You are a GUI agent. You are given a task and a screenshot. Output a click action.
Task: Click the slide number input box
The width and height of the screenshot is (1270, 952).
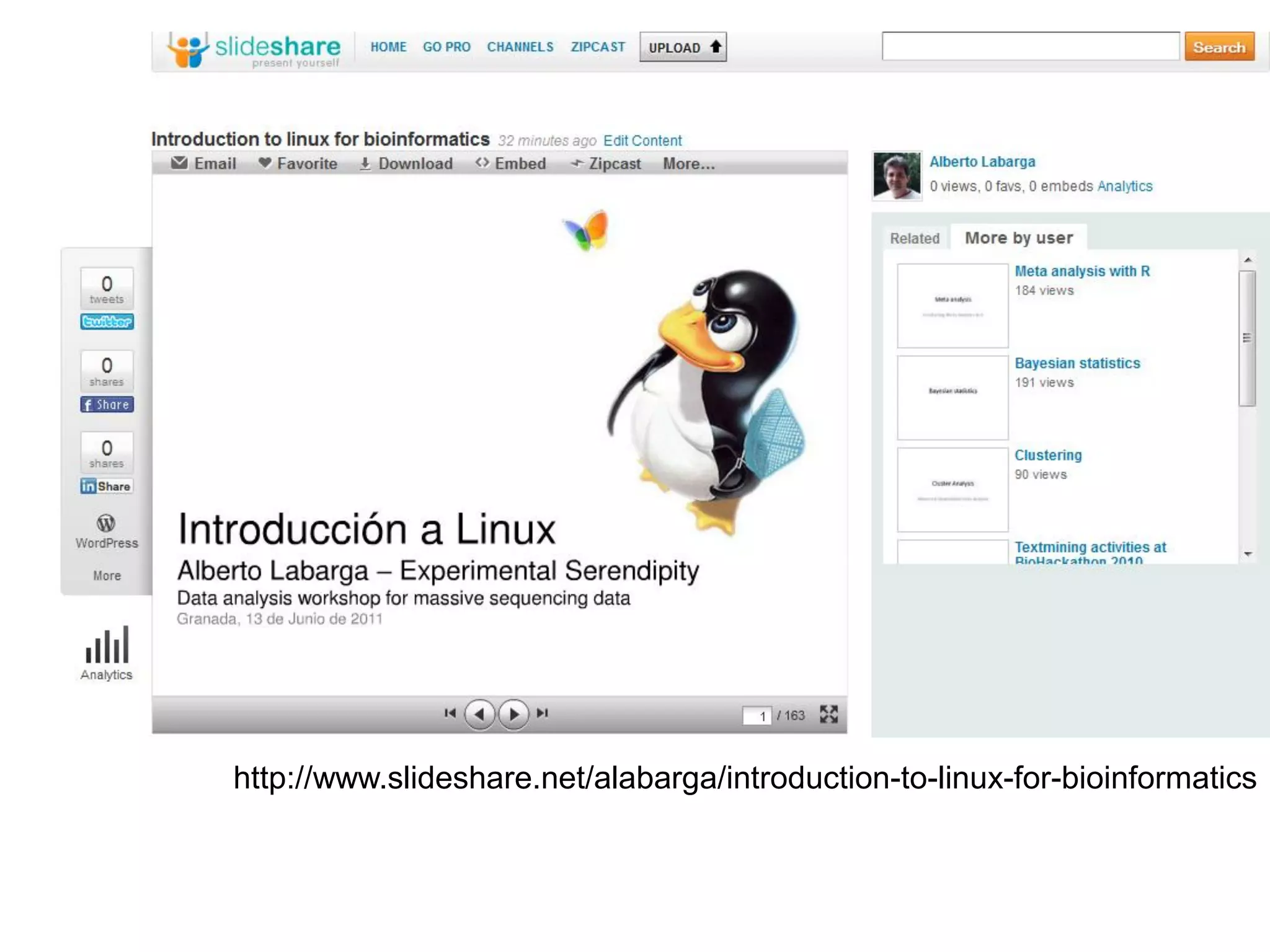(x=757, y=716)
